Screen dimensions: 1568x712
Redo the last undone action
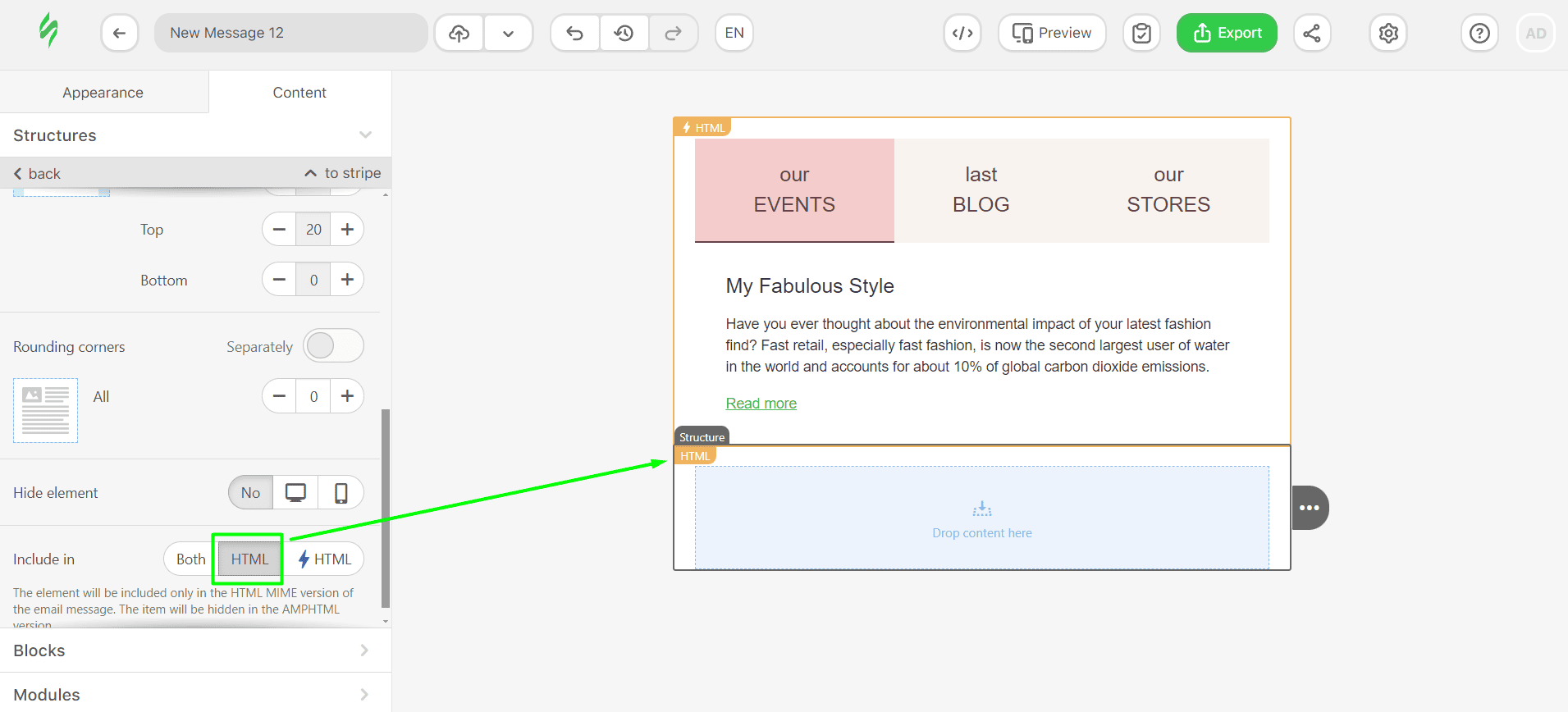click(x=674, y=33)
